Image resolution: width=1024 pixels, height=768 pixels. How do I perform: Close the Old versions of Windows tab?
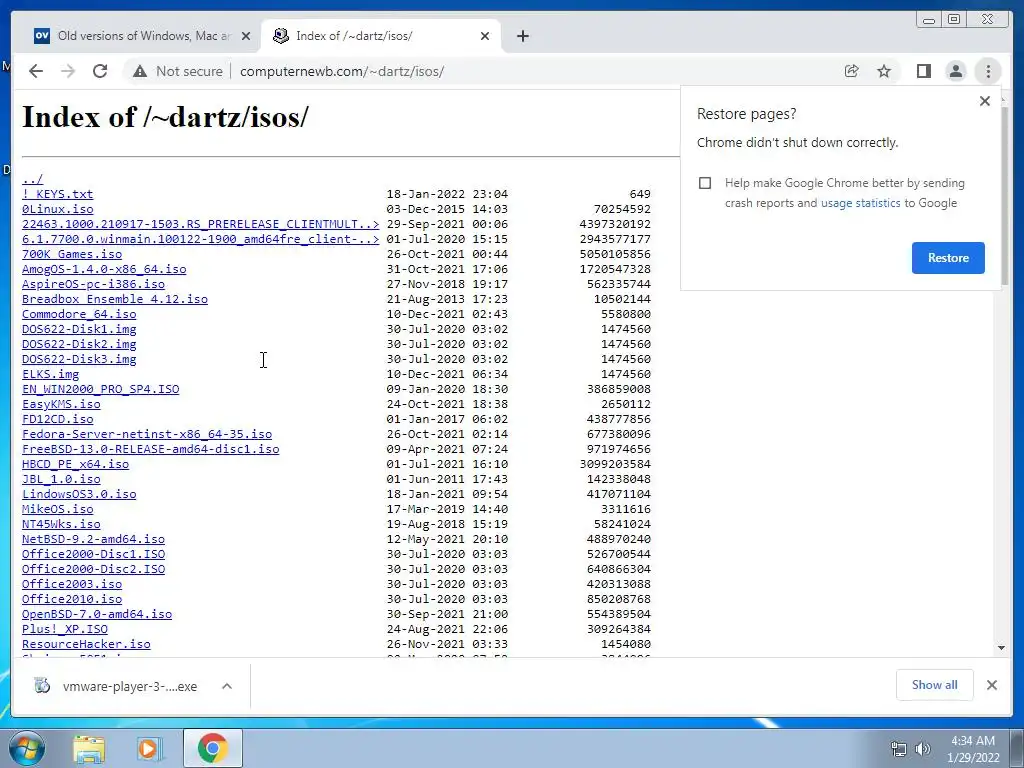pos(246,36)
